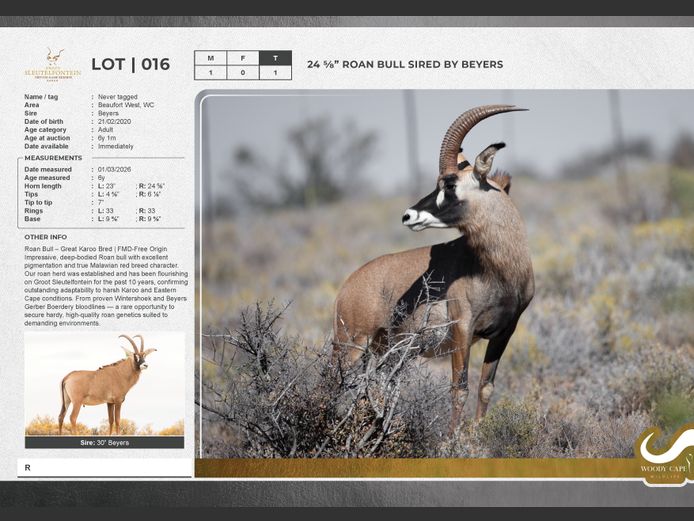The width and height of the screenshot is (694, 521).
Task: Click the "Beaufort West, WC" area value
Action: pyautogui.click(x=126, y=105)
